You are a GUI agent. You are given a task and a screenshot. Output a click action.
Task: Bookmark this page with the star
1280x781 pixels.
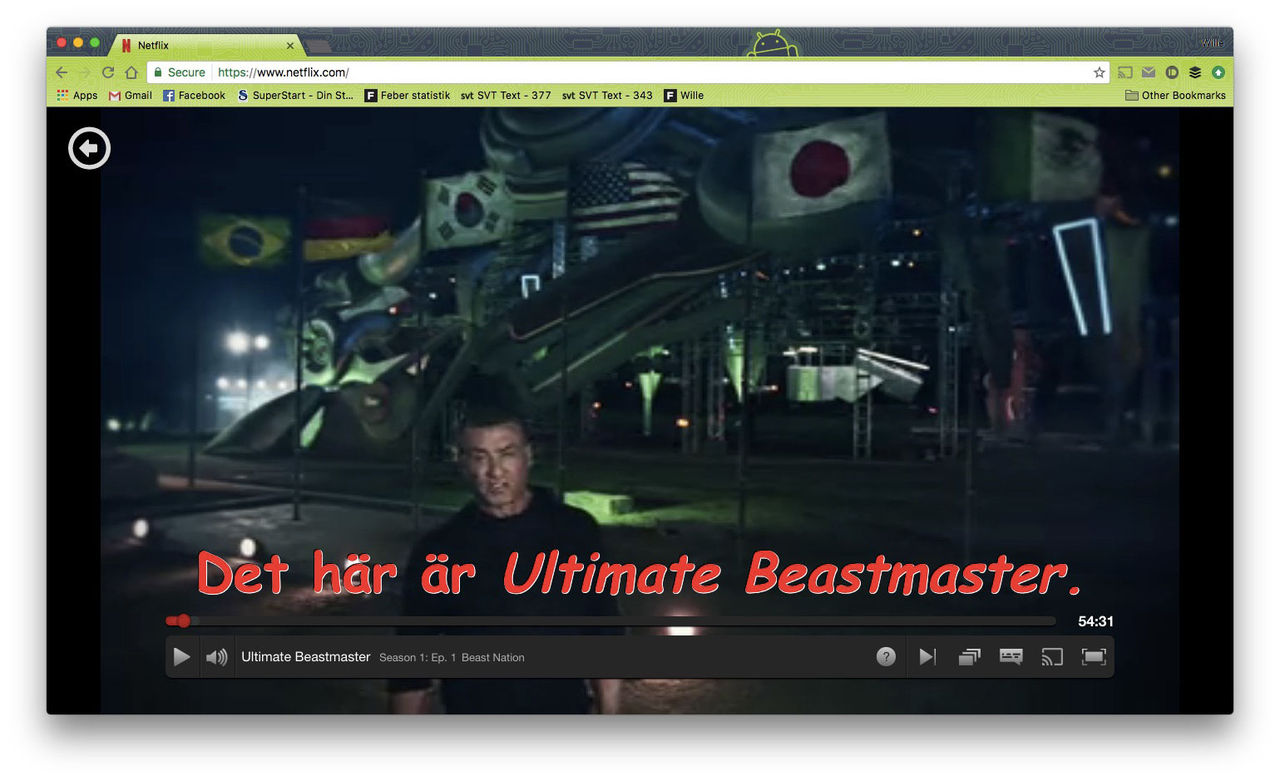tap(1099, 72)
